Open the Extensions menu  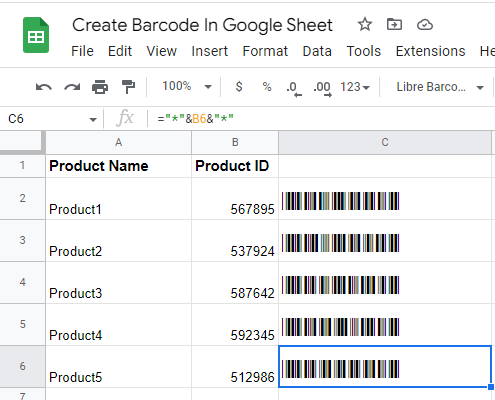click(x=430, y=51)
